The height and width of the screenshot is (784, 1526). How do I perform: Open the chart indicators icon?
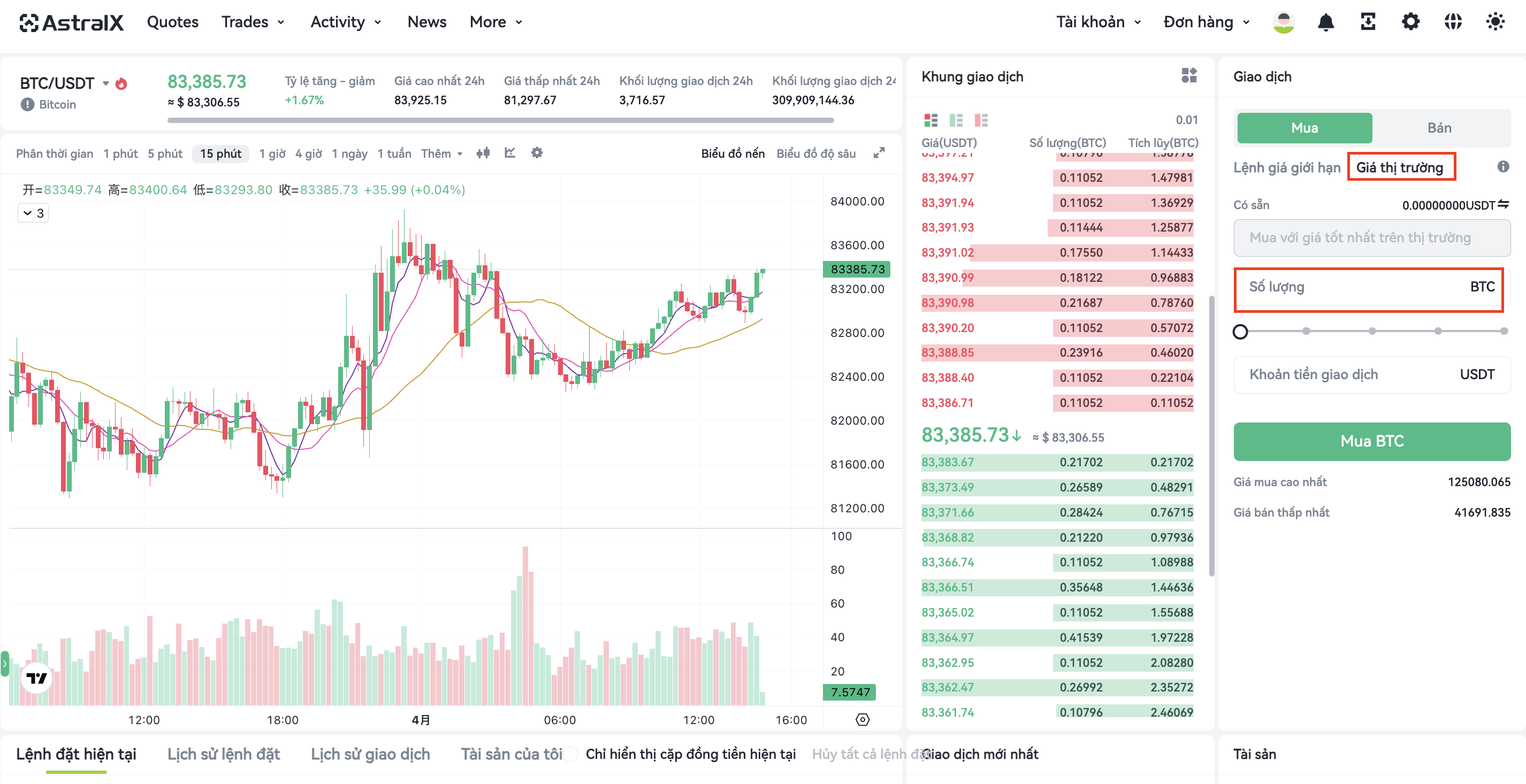click(509, 153)
